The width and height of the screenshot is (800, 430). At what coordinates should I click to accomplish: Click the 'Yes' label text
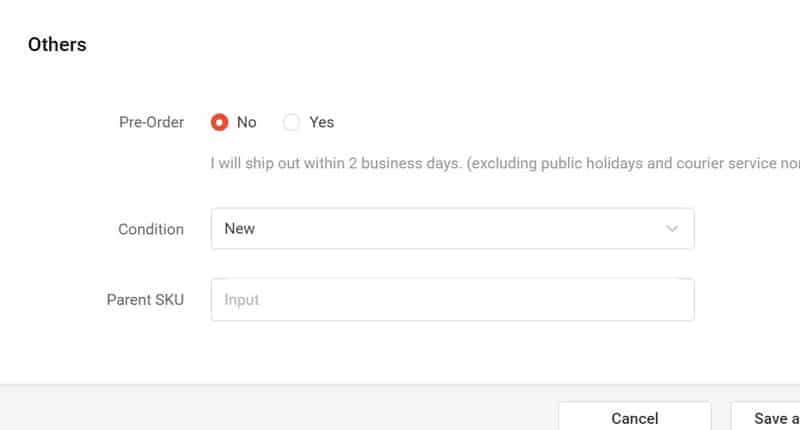(x=321, y=122)
